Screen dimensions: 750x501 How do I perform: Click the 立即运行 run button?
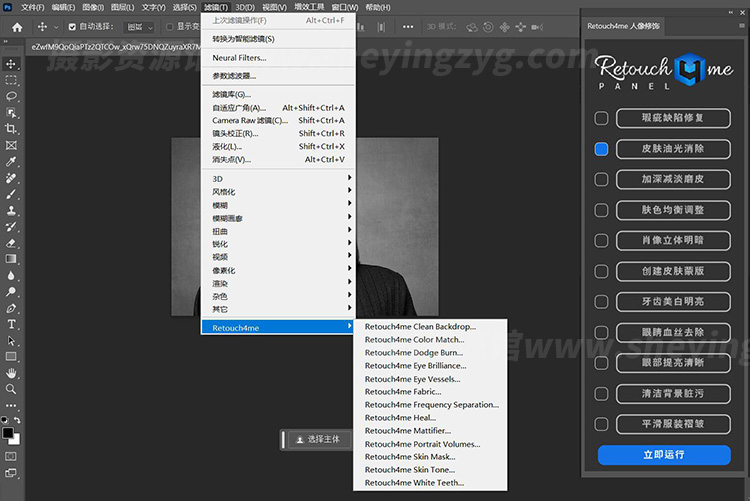(664, 455)
